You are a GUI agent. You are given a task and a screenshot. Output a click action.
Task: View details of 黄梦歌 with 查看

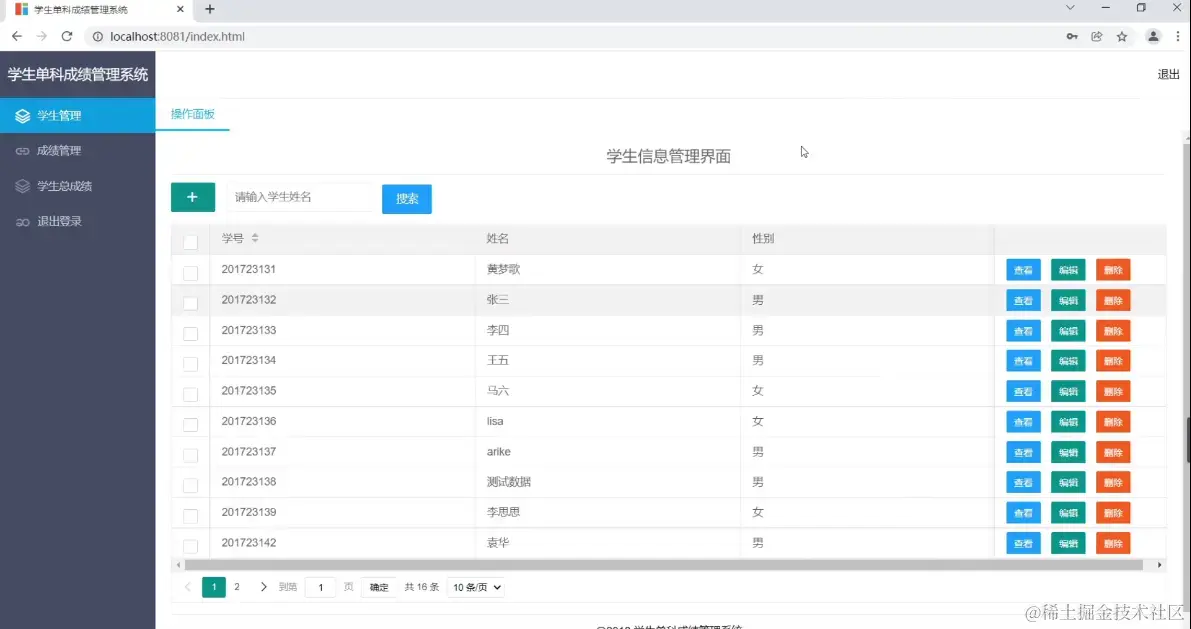pyautogui.click(x=1023, y=270)
